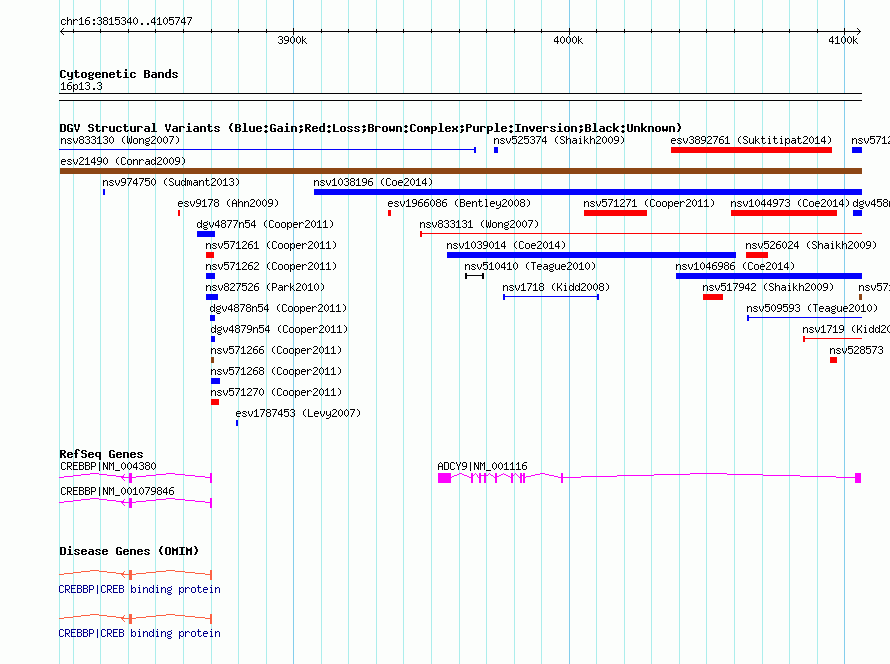
Task: Click the 4100k ruler tick label
Action: click(x=843, y=40)
